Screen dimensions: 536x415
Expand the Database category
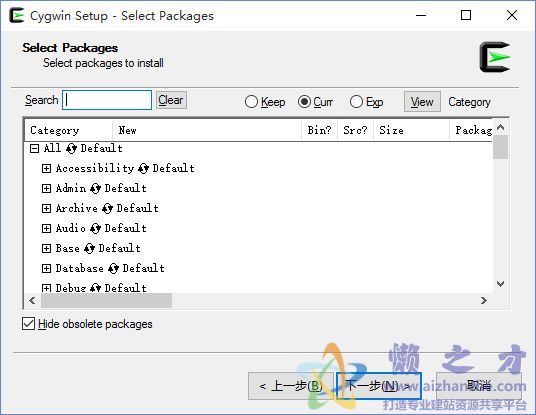[46, 268]
